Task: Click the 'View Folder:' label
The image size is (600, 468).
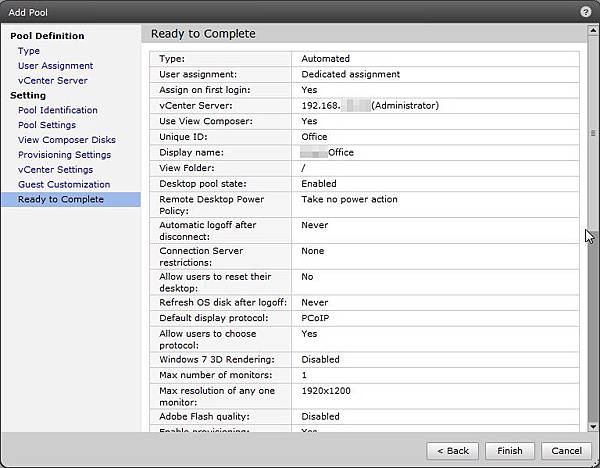Action: point(187,168)
